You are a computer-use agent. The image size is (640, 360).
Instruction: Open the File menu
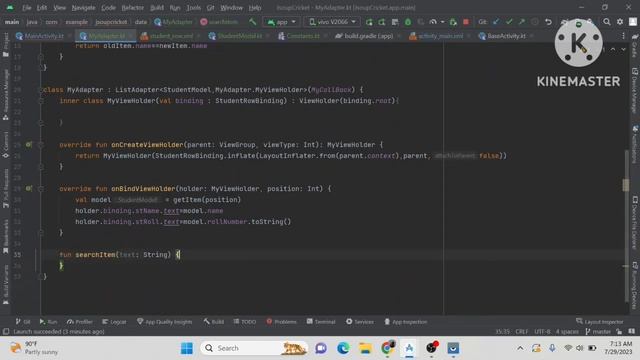pyautogui.click(x=27, y=8)
